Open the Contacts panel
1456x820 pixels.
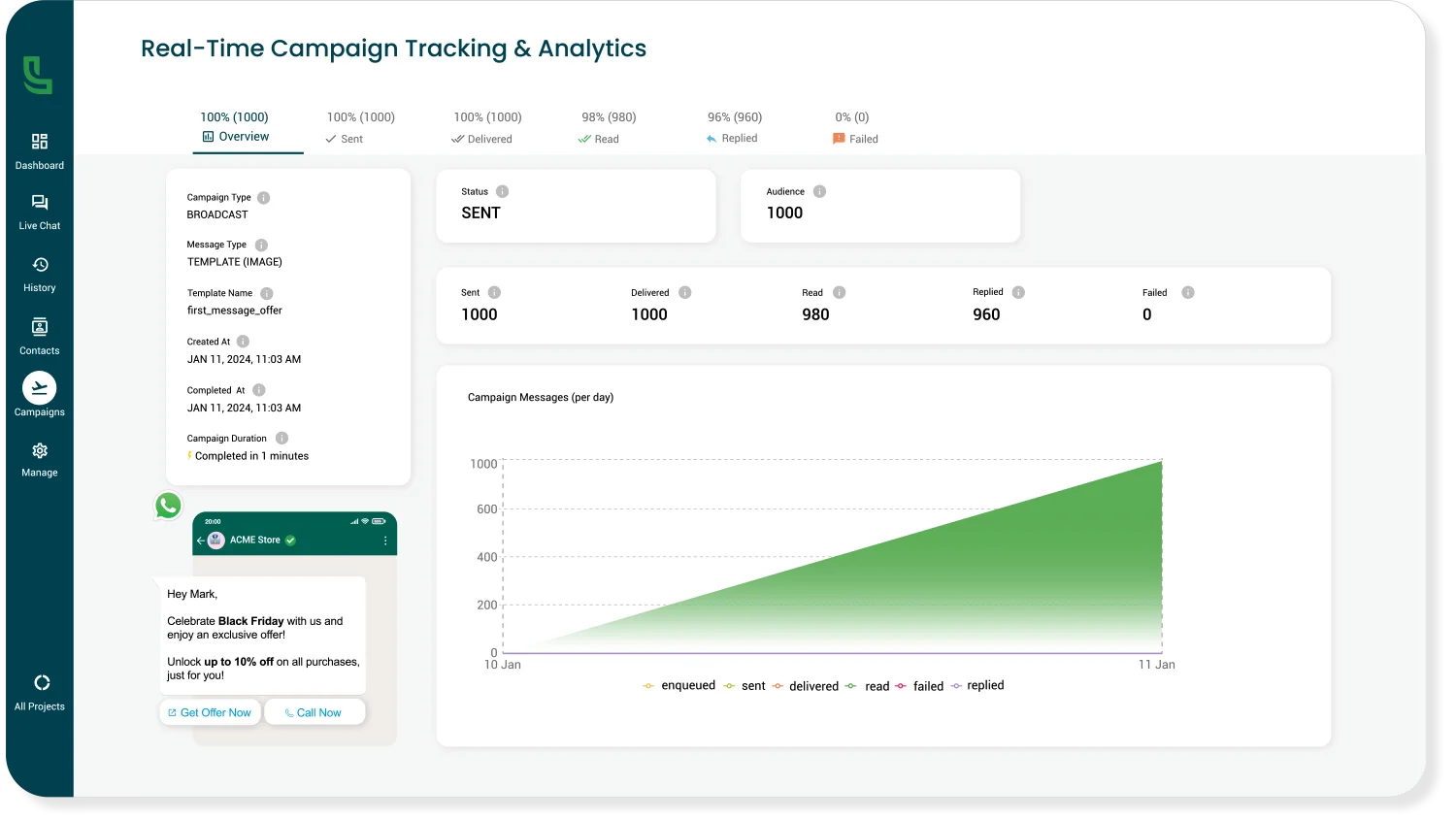[x=39, y=335]
